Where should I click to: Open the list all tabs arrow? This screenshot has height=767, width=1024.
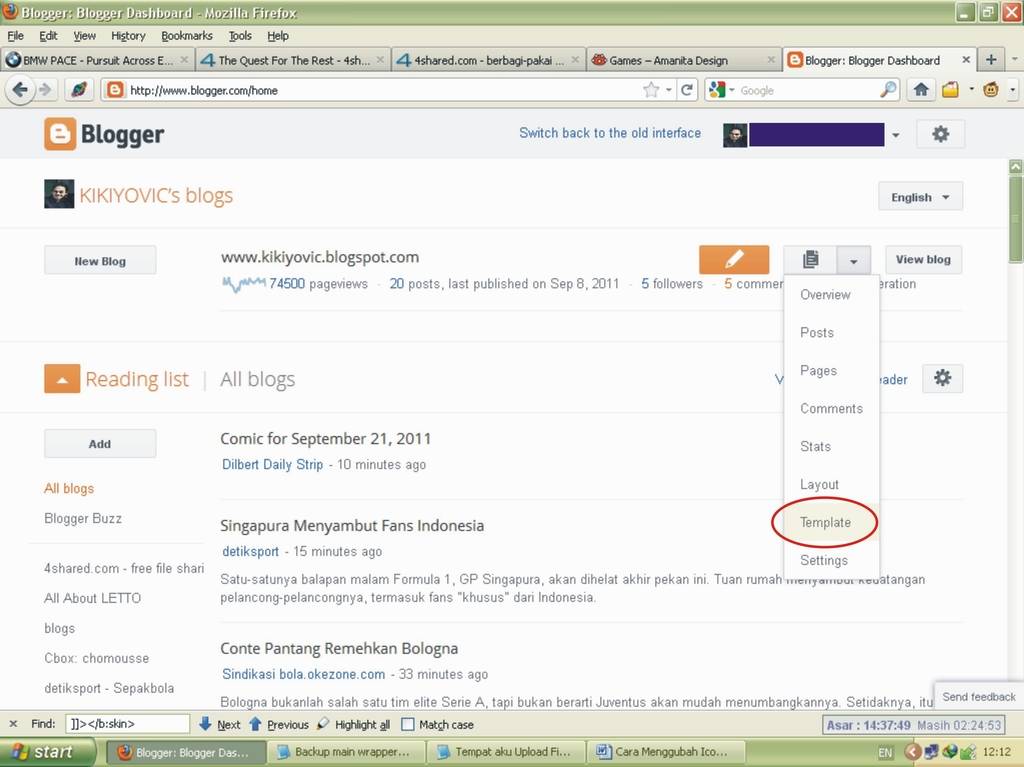click(x=1014, y=59)
